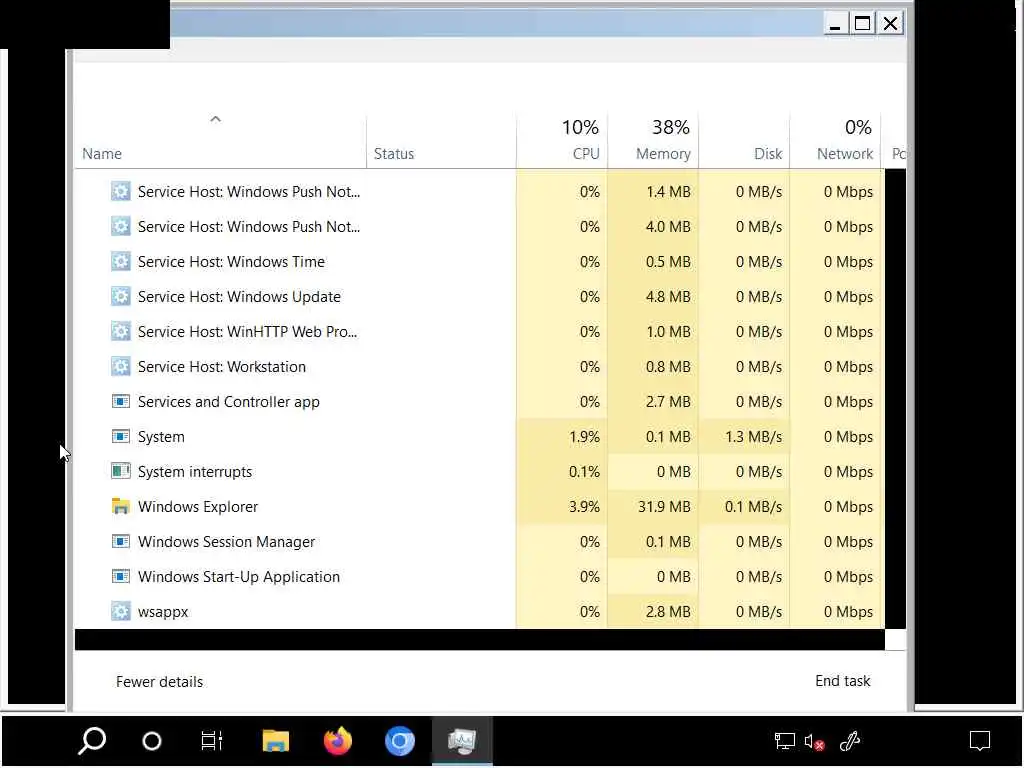
Task: Launch Firefox from the taskbar
Action: 338,741
